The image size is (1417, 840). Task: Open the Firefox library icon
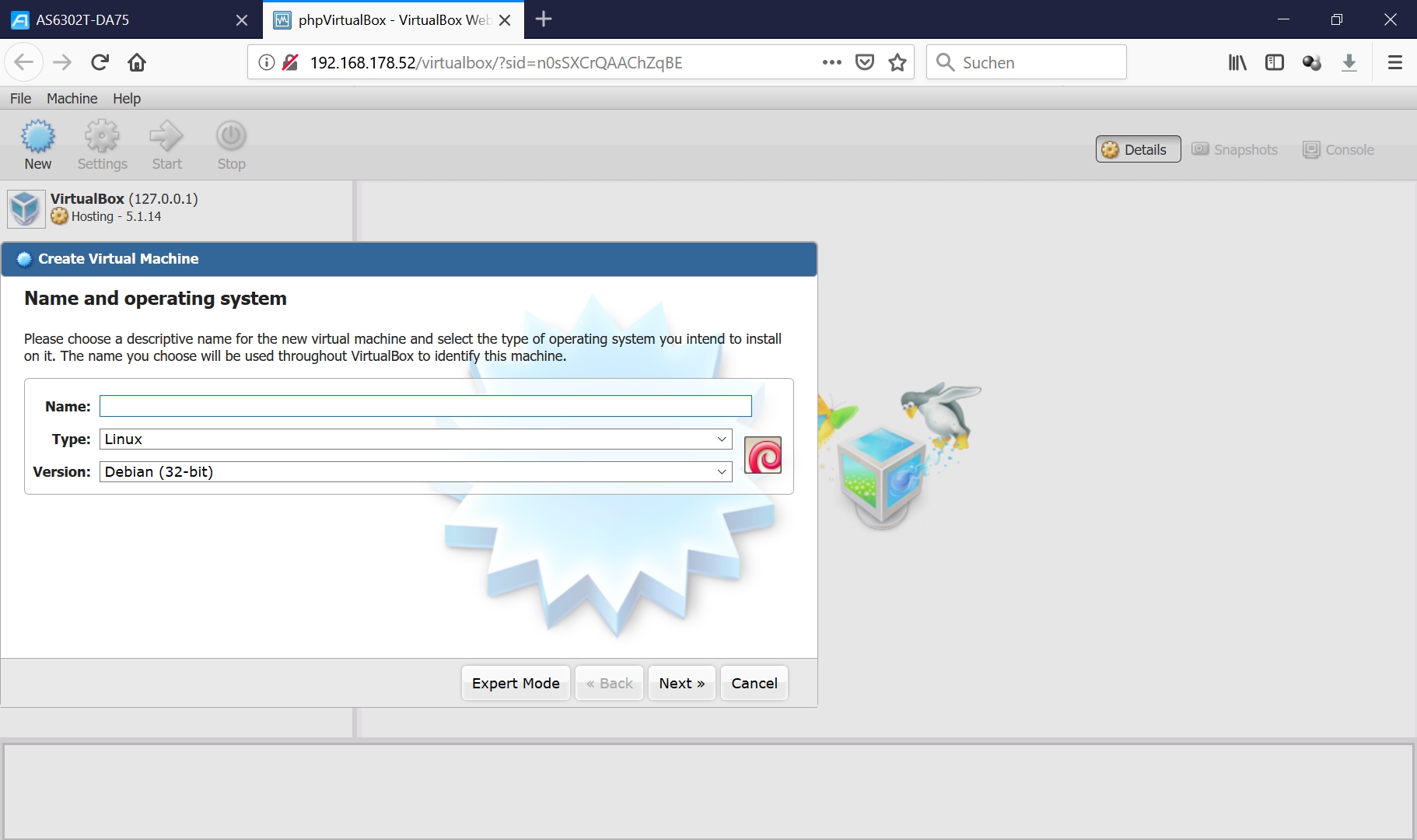pos(1237,62)
